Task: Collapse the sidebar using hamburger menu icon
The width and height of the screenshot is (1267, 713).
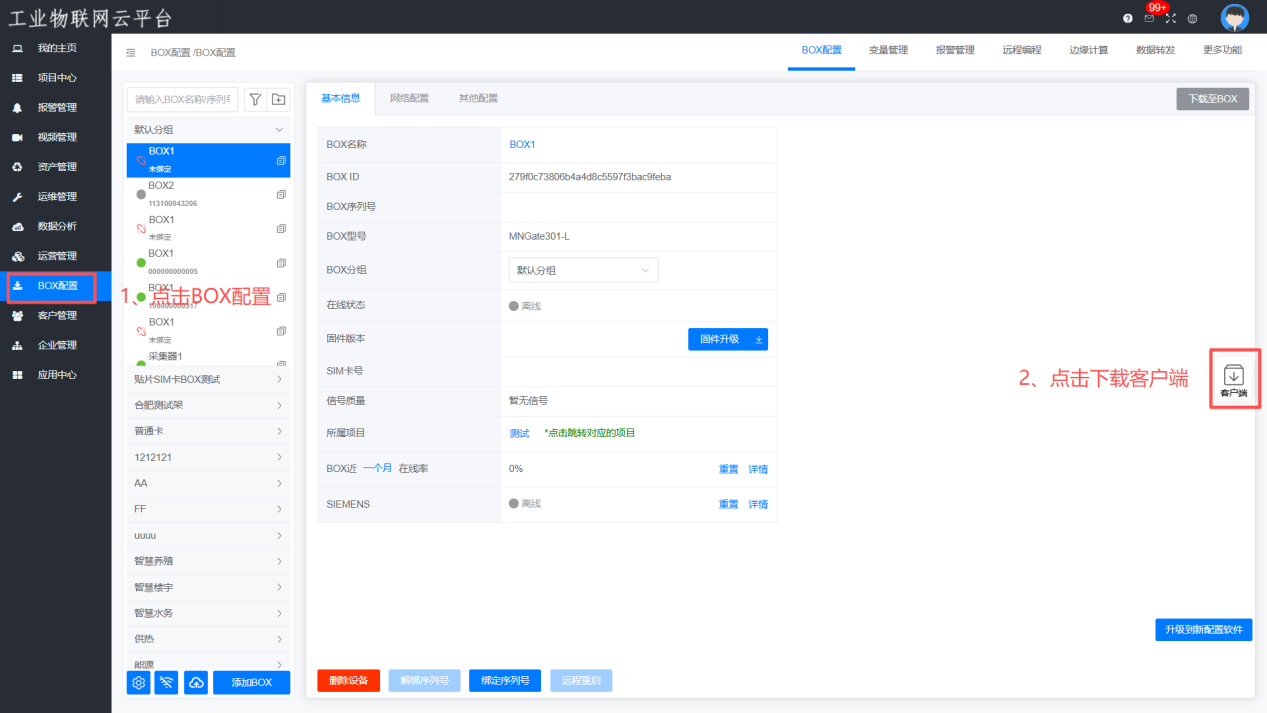Action: pos(131,52)
